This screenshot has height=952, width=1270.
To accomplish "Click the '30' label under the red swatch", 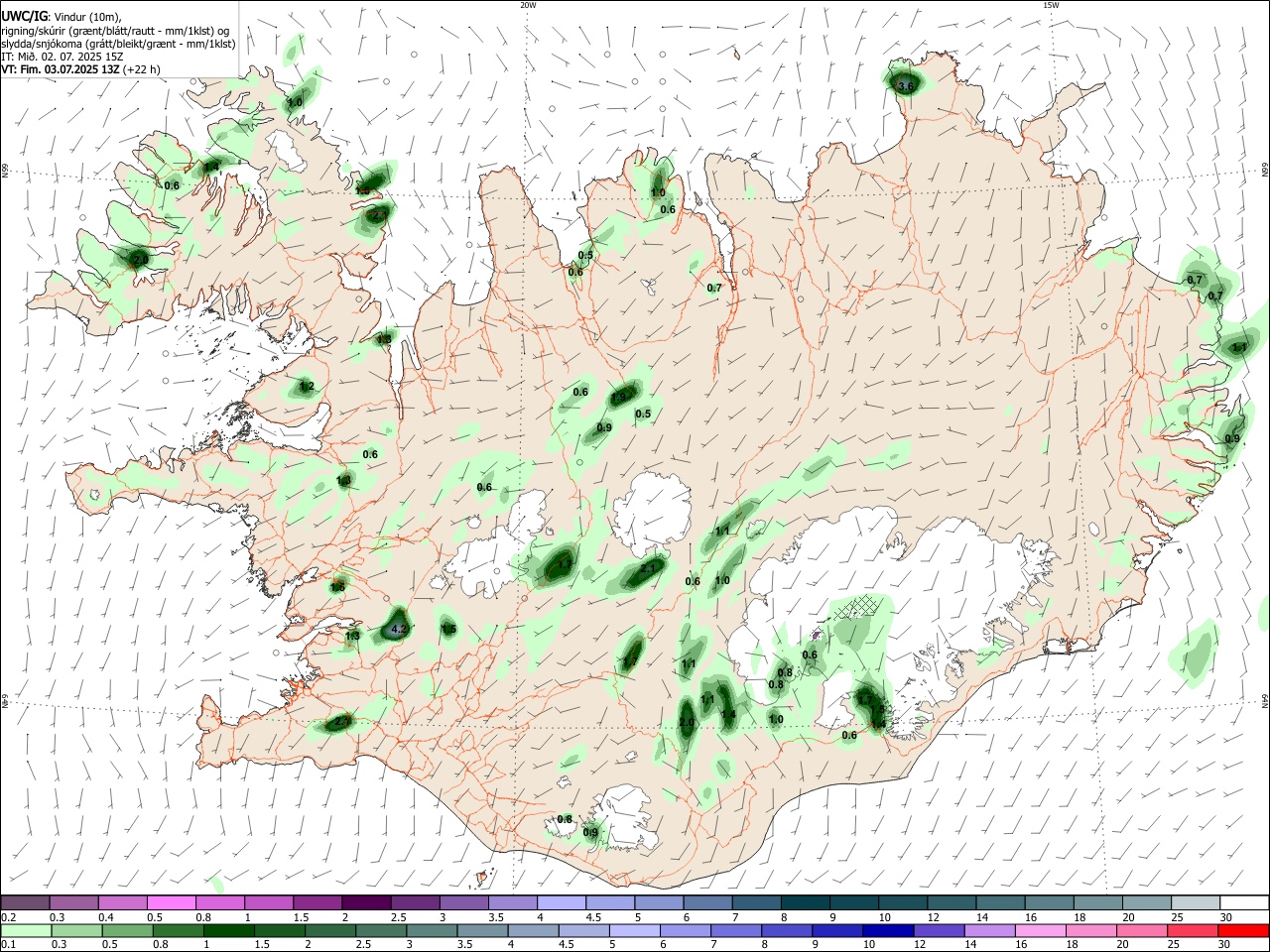I will (x=1226, y=945).
